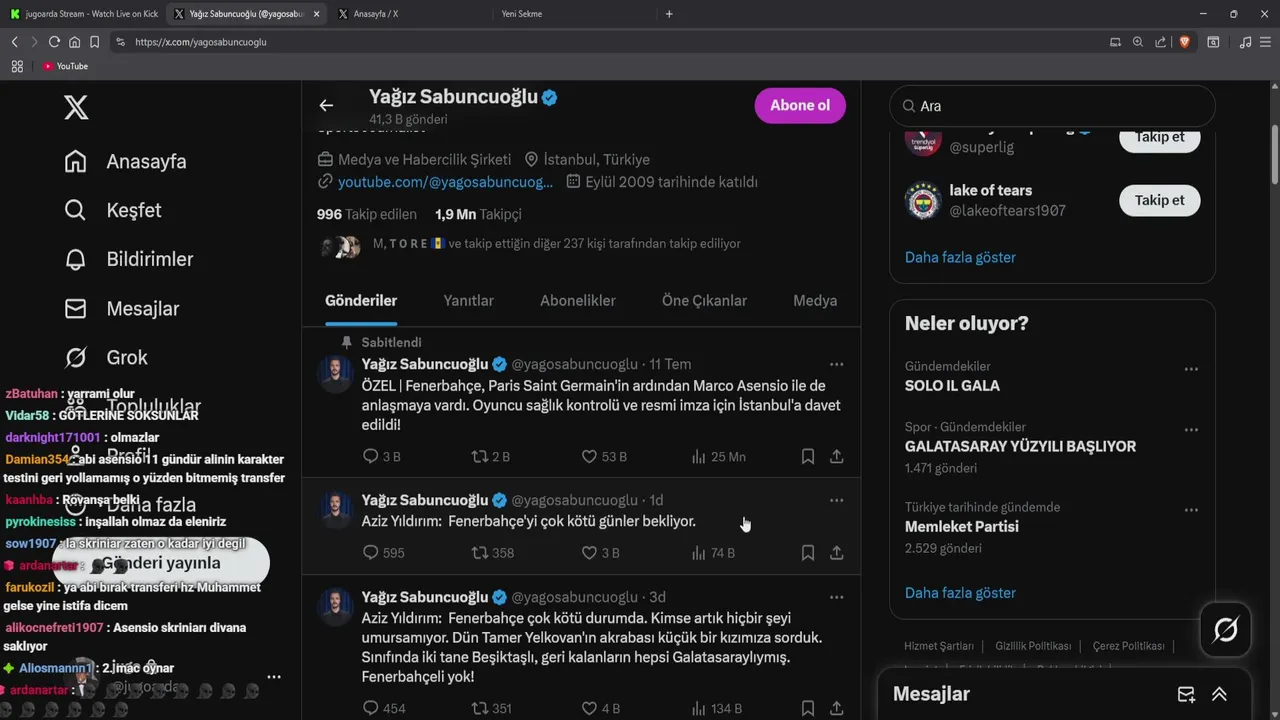Bookmark the pinned Asensio post

point(807,456)
